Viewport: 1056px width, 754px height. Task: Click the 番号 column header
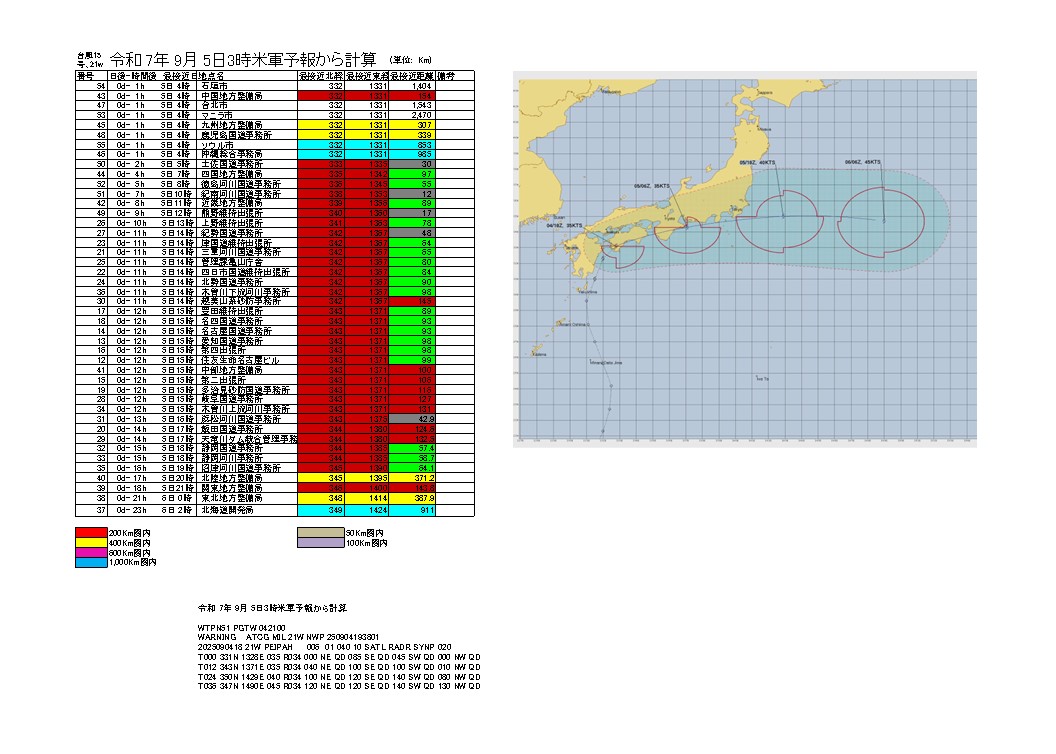click(x=85, y=75)
